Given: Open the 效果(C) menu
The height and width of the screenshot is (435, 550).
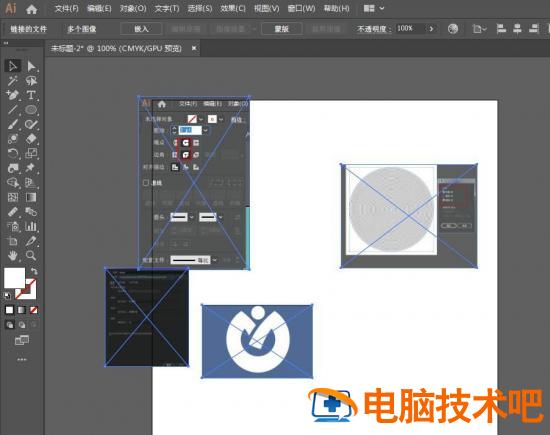Looking at the screenshot, I should pos(233,8).
